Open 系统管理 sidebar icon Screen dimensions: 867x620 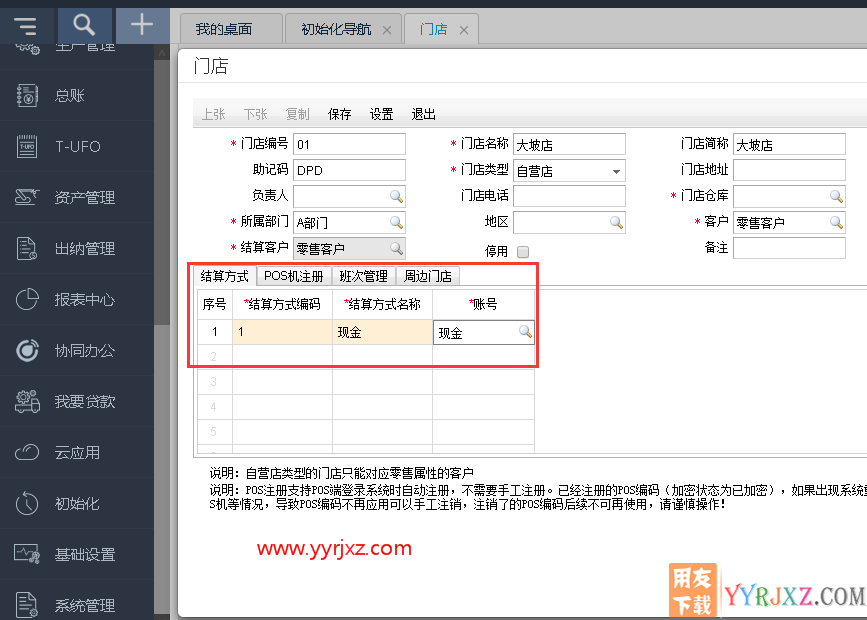[27, 605]
